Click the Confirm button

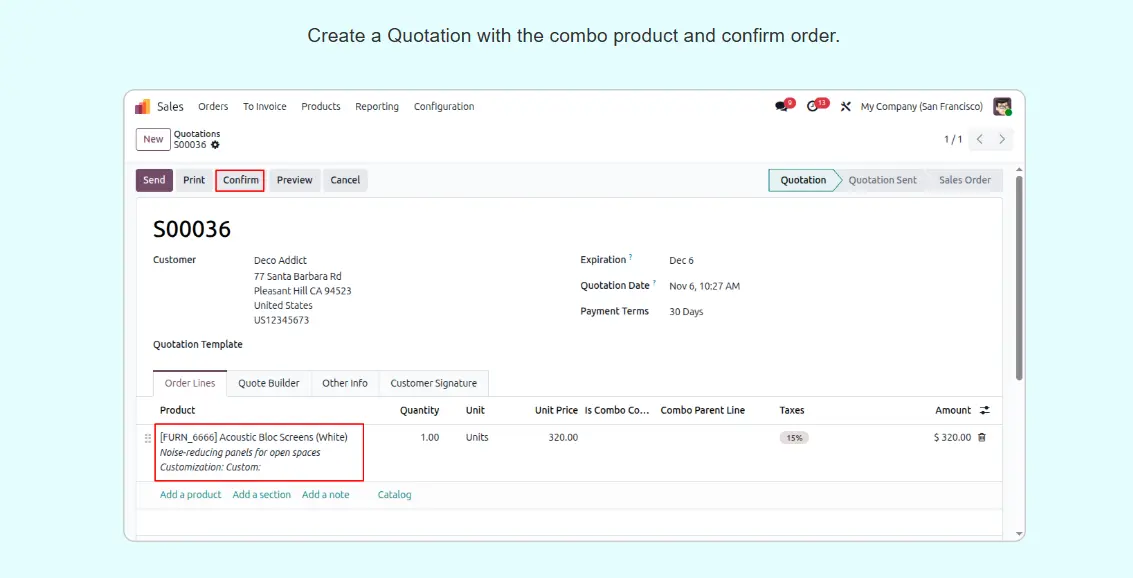[241, 180]
